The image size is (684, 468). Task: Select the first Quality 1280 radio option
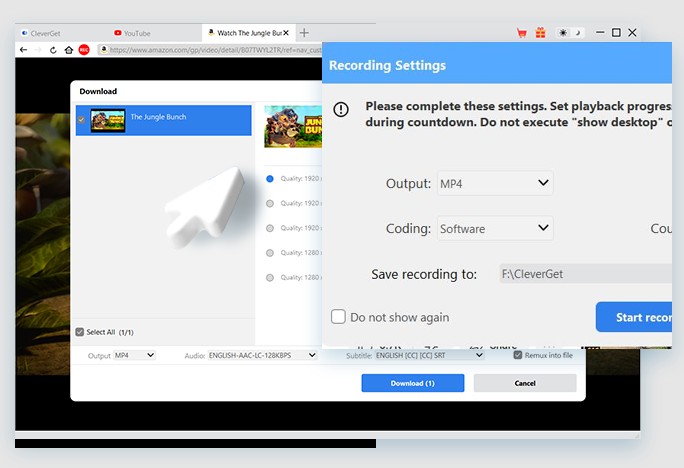coord(270,253)
